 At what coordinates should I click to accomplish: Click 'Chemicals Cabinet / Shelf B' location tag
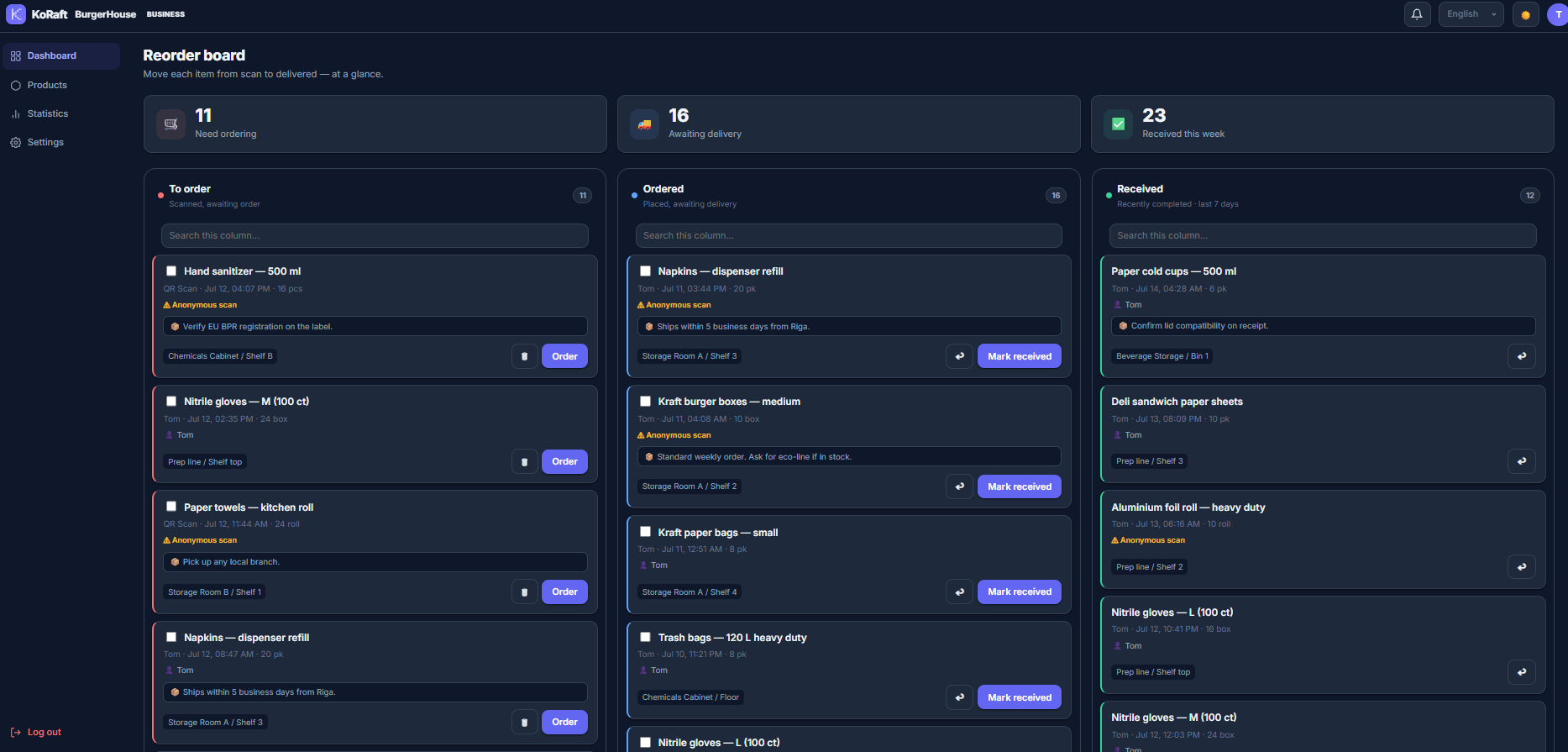[220, 356]
